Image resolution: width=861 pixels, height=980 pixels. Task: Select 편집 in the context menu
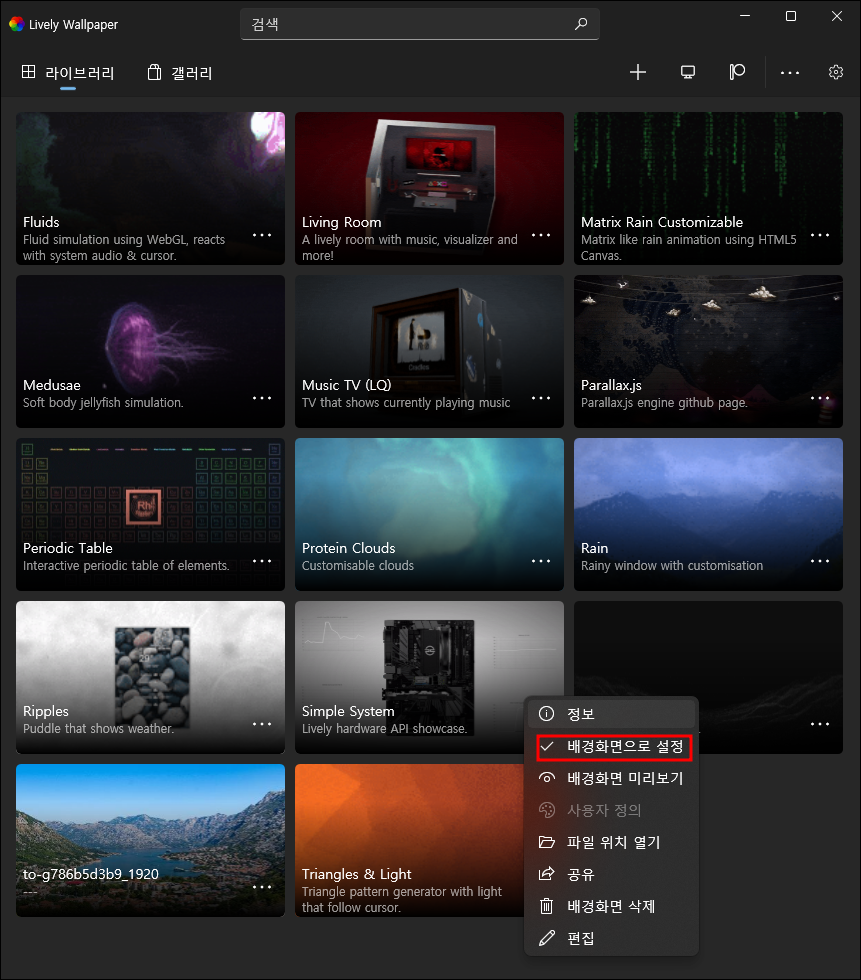pyautogui.click(x=611, y=938)
